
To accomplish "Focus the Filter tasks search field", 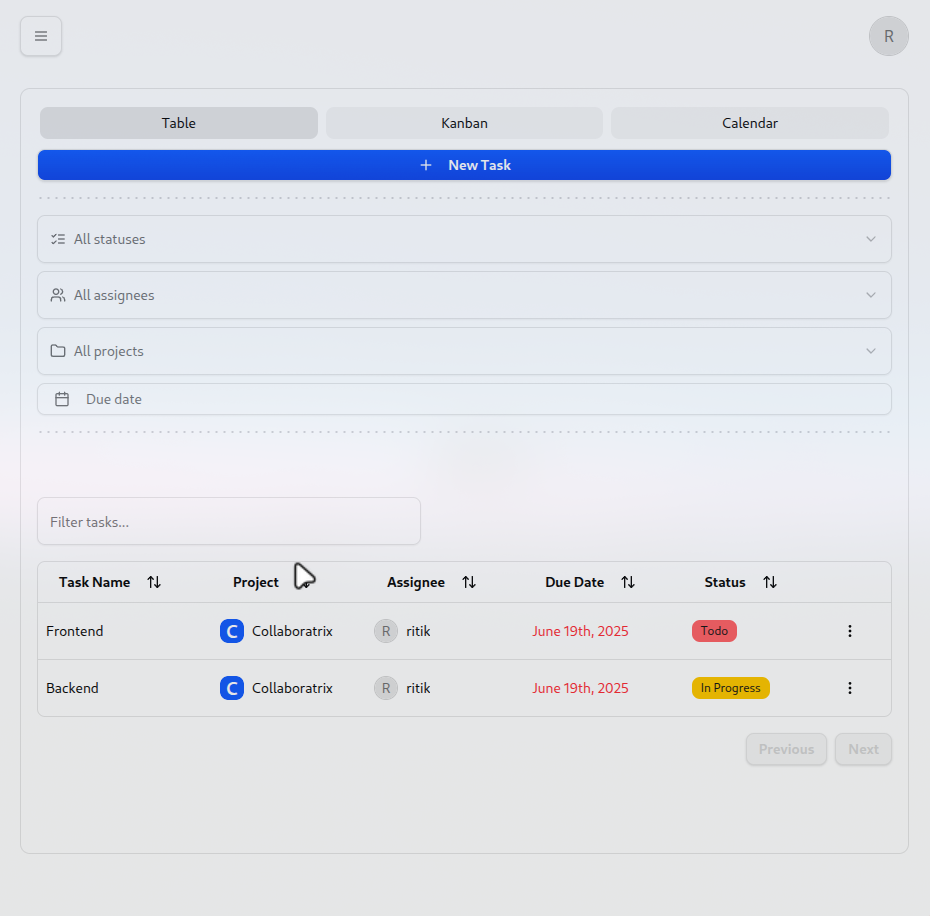I will pos(229,522).
